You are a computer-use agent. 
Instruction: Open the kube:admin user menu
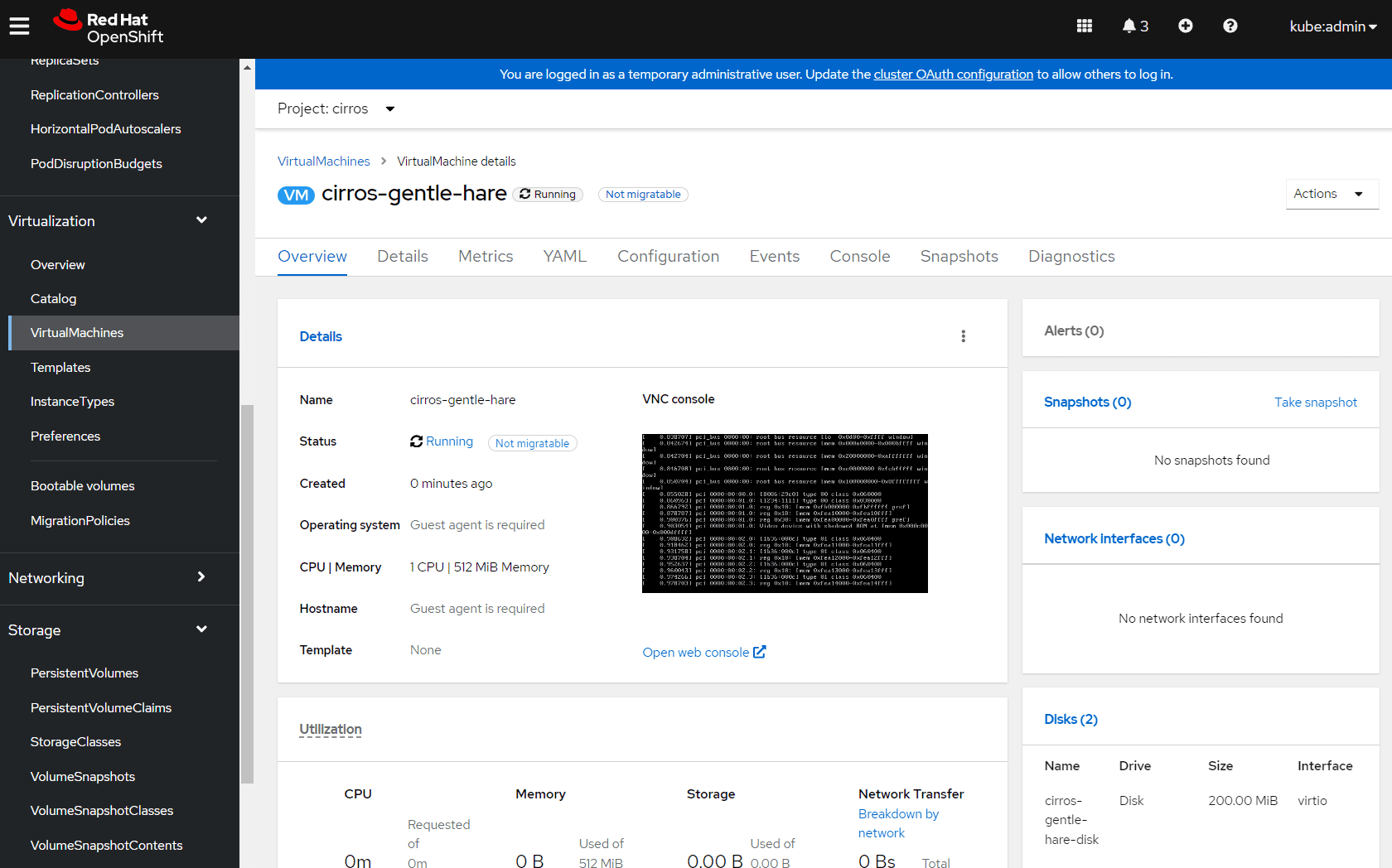coord(1332,27)
